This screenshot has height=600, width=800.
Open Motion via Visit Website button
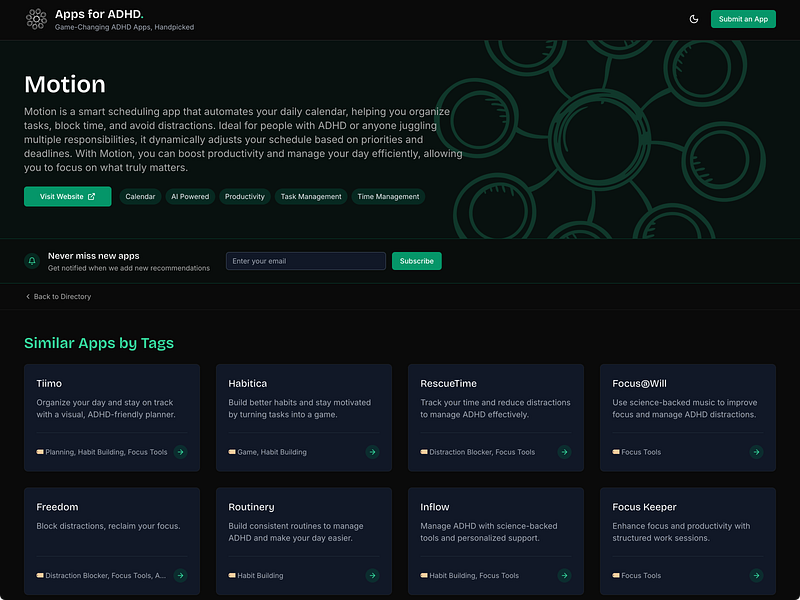(67, 196)
